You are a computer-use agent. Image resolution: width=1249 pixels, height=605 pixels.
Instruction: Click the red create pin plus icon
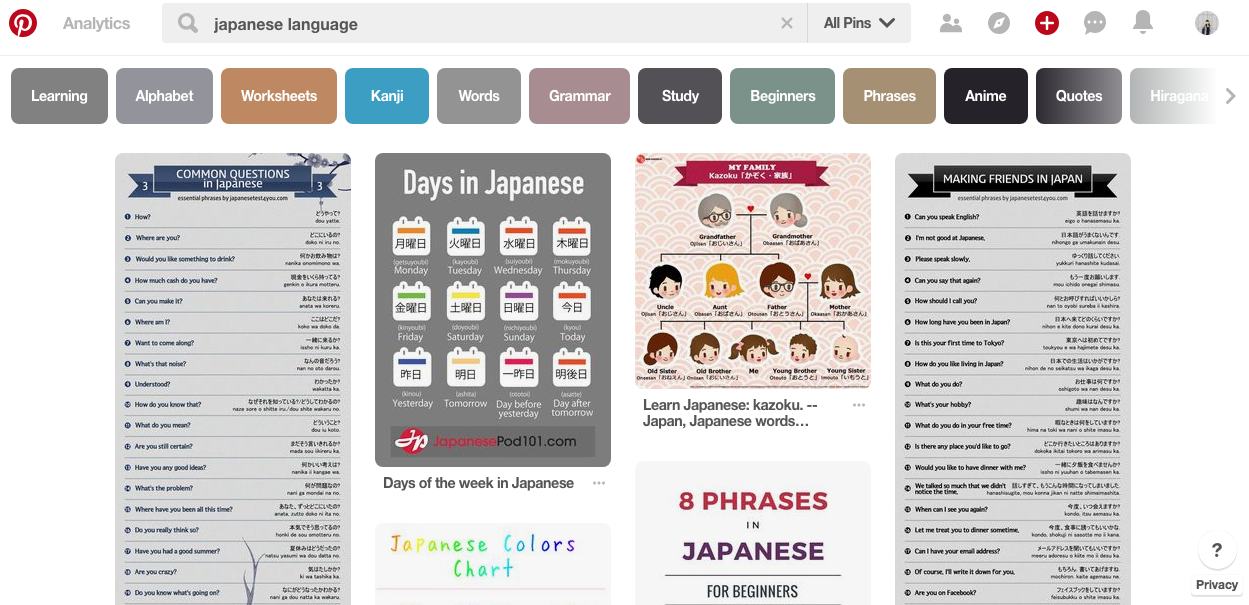coord(1047,23)
